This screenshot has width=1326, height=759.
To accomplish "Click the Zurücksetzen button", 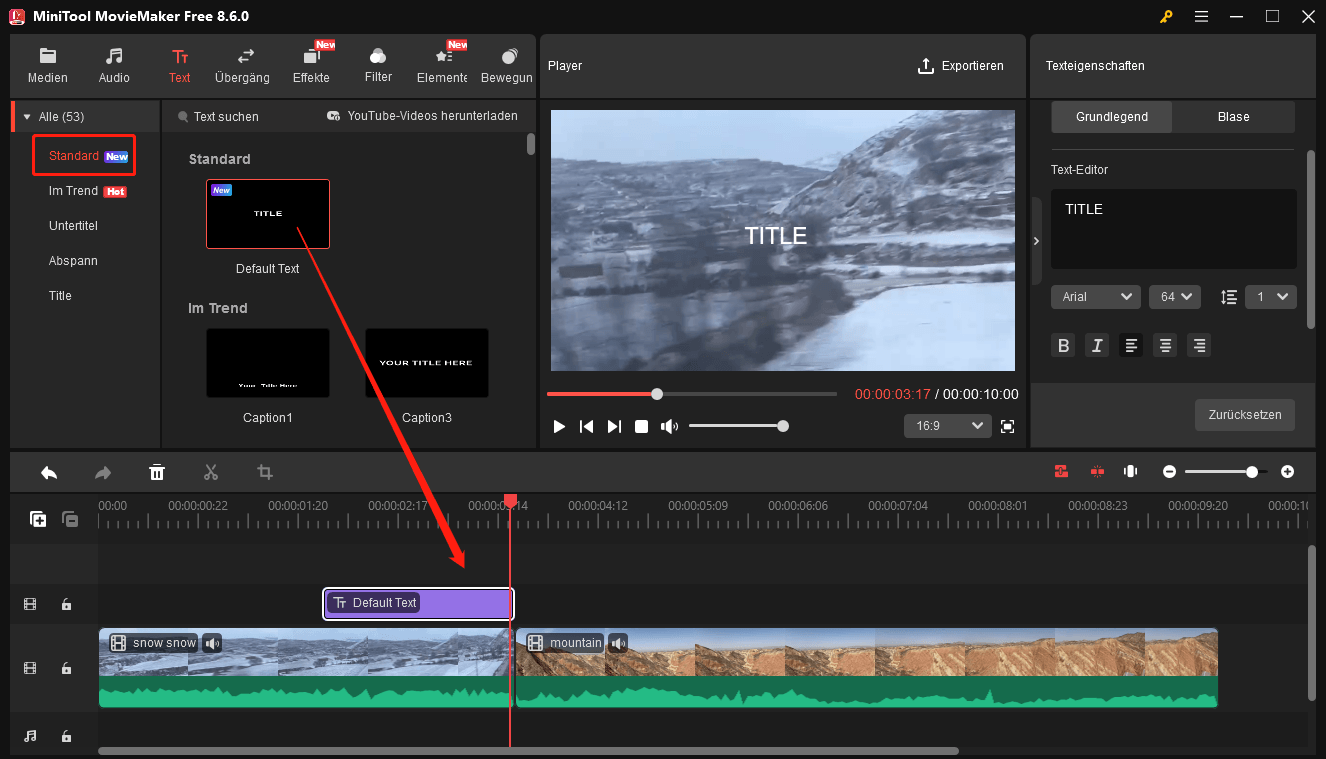I will [x=1244, y=414].
